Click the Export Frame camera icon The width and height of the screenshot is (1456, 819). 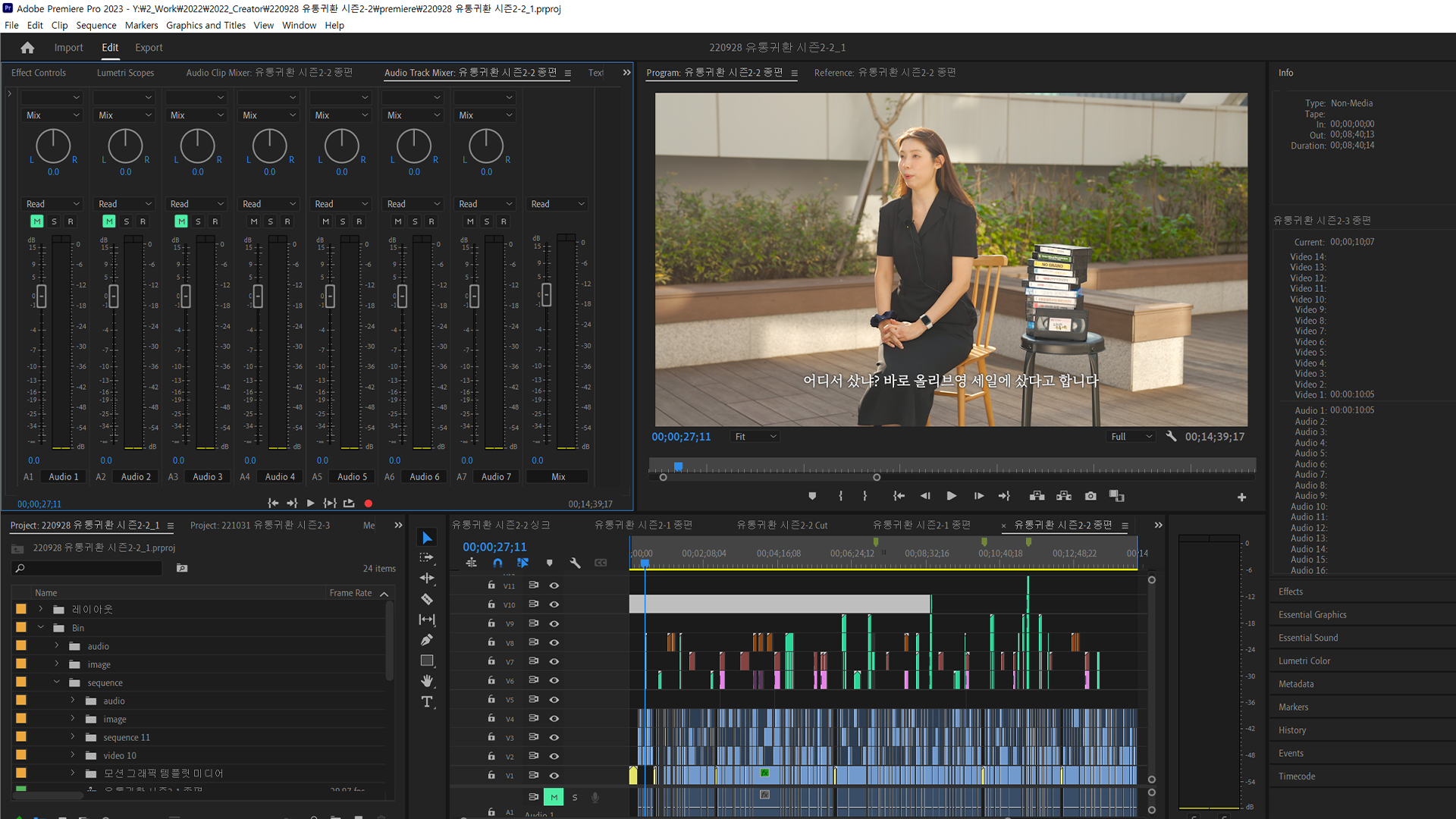[1090, 496]
